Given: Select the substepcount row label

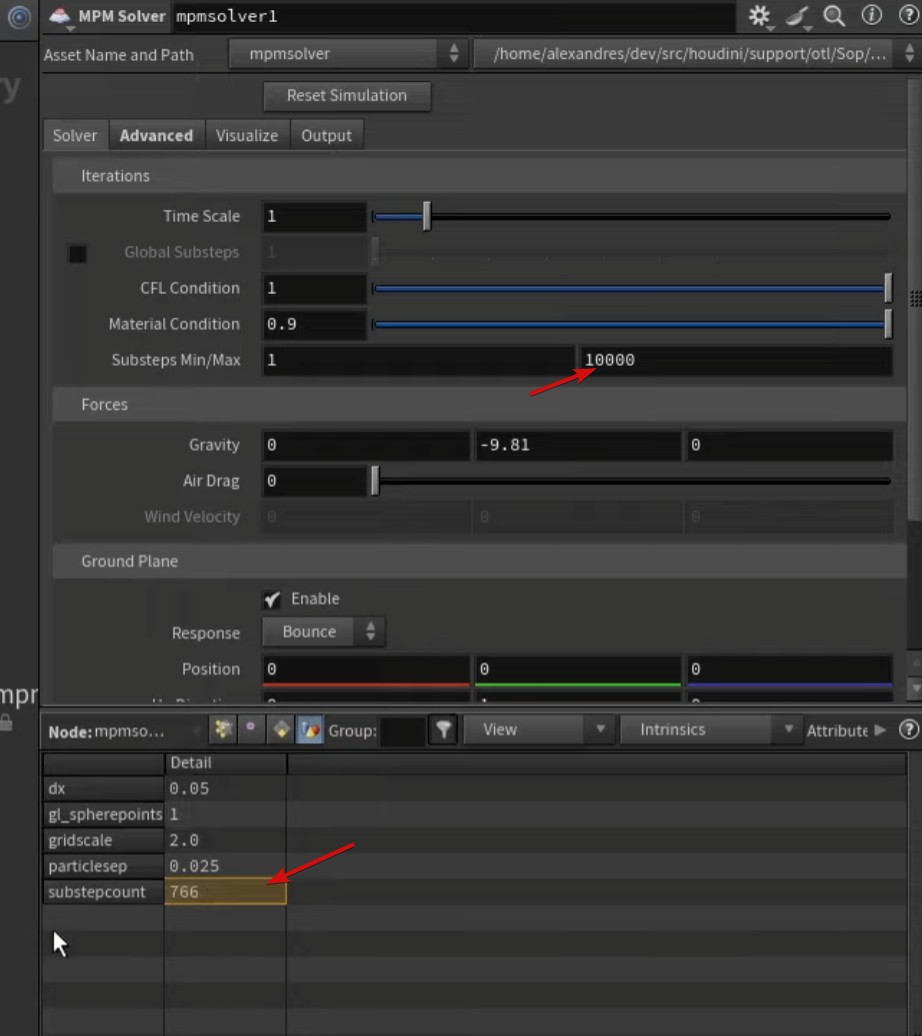Looking at the screenshot, I should click(x=104, y=892).
